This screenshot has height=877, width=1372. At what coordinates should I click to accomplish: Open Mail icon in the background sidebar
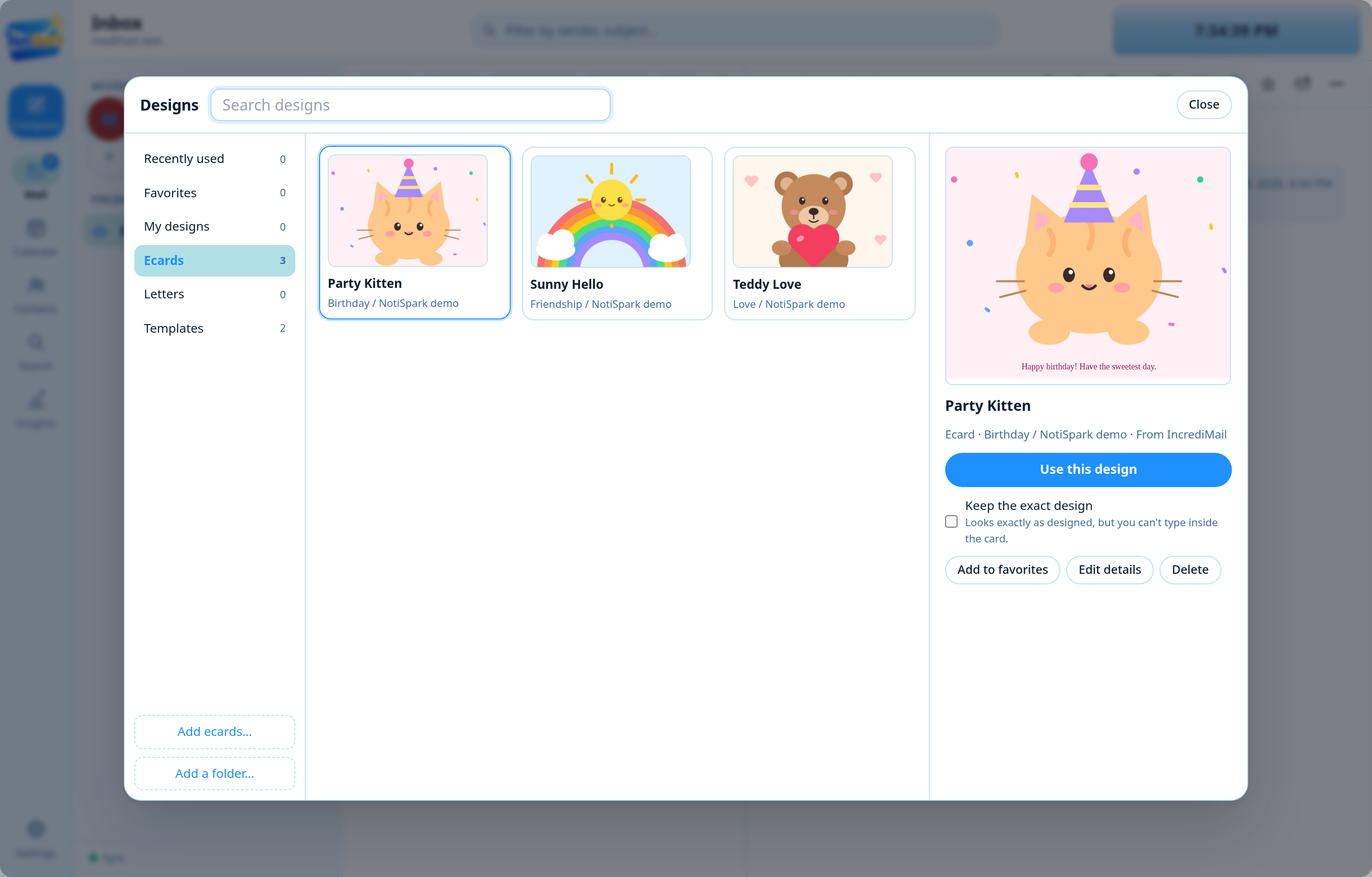click(36, 178)
